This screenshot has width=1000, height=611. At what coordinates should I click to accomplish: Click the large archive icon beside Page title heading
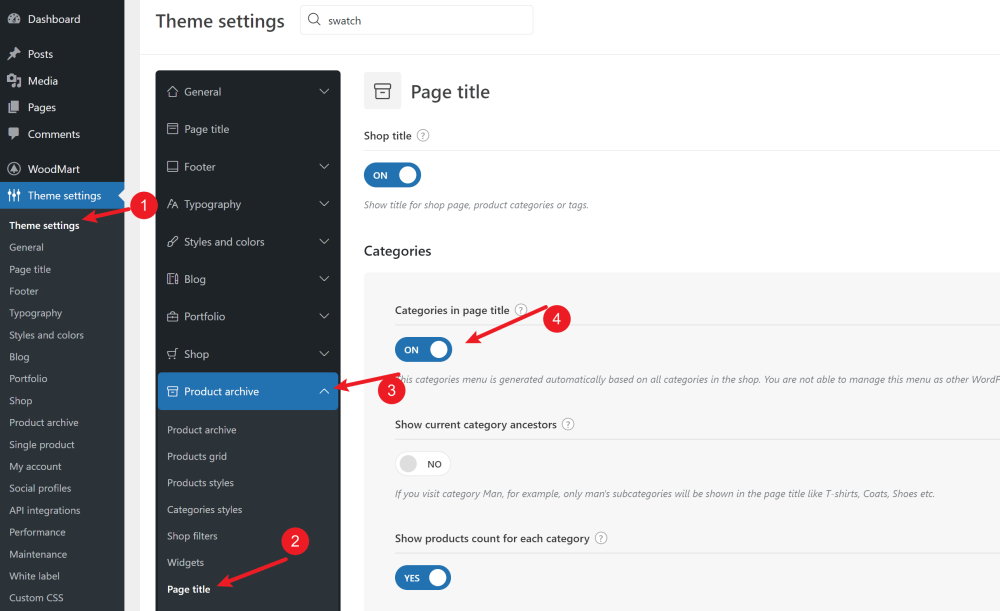(382, 91)
